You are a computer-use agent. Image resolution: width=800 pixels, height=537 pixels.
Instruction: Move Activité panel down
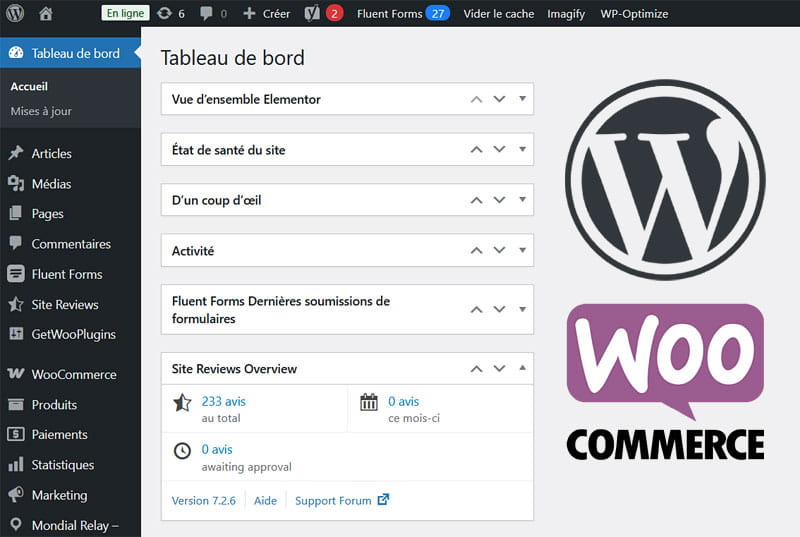[499, 250]
